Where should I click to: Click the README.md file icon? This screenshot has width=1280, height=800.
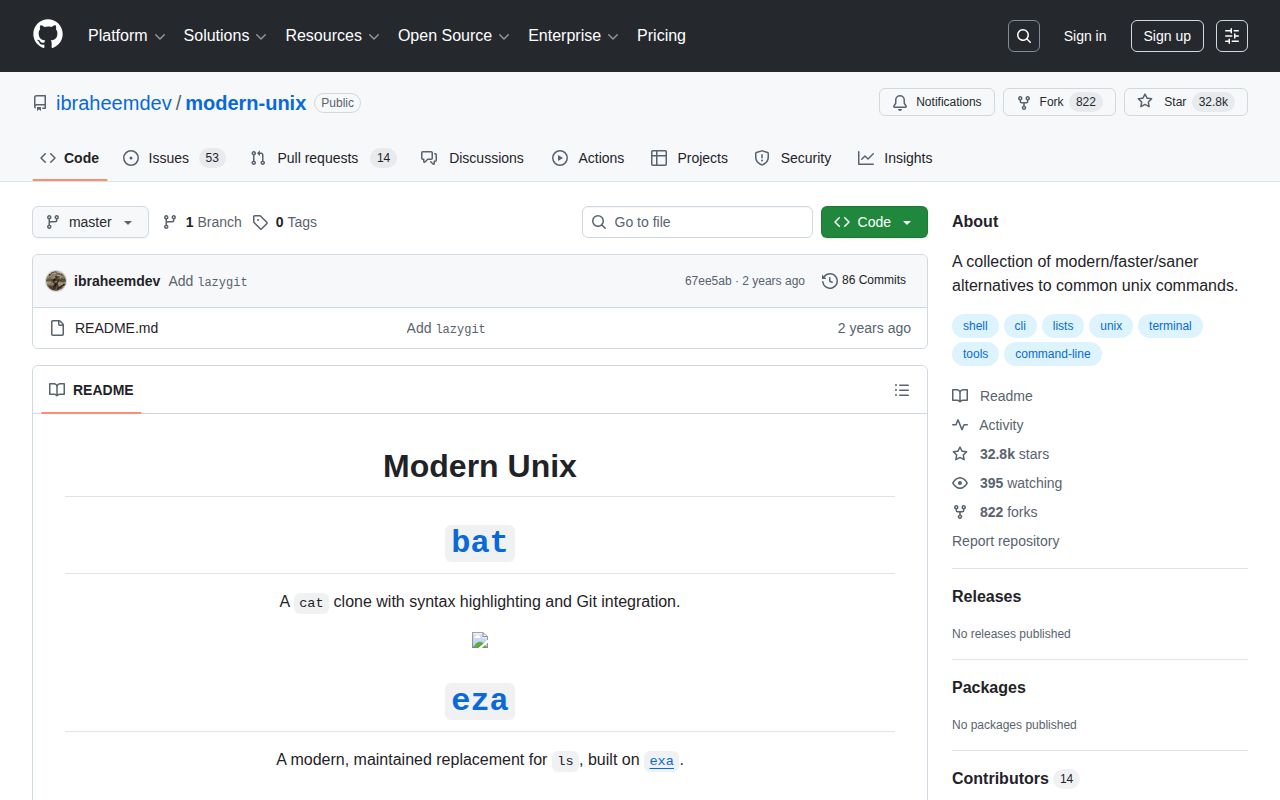click(x=57, y=327)
